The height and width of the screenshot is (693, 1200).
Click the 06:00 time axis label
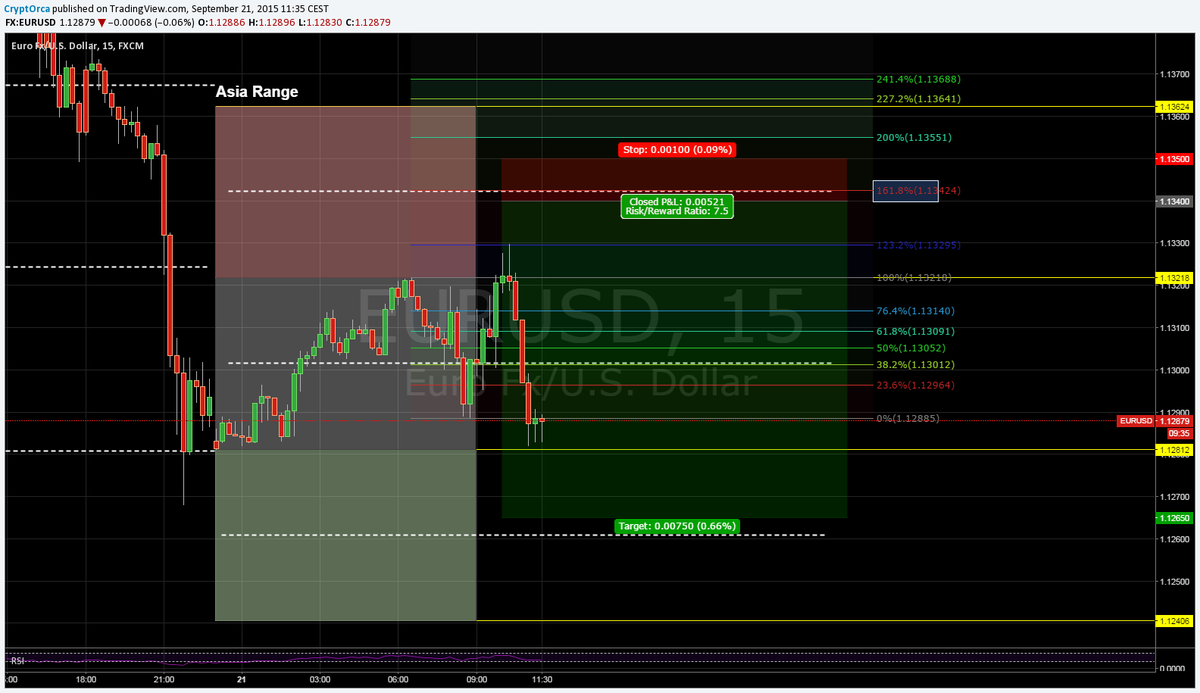click(x=398, y=680)
